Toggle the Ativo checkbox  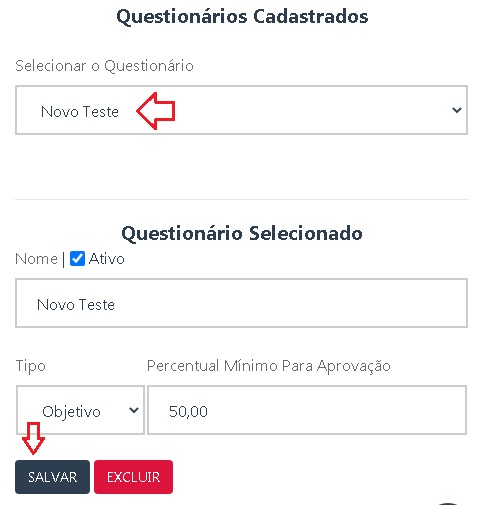tap(77, 259)
